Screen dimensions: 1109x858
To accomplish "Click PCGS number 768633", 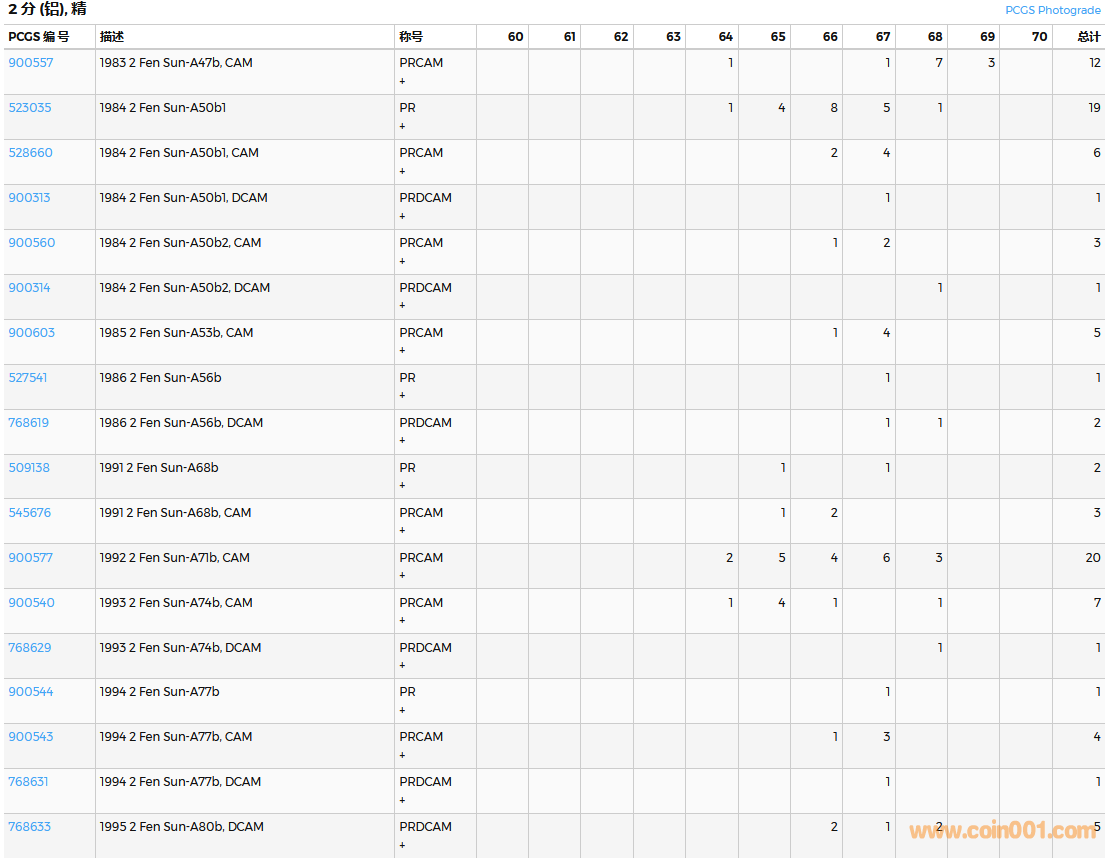I will click(30, 827).
